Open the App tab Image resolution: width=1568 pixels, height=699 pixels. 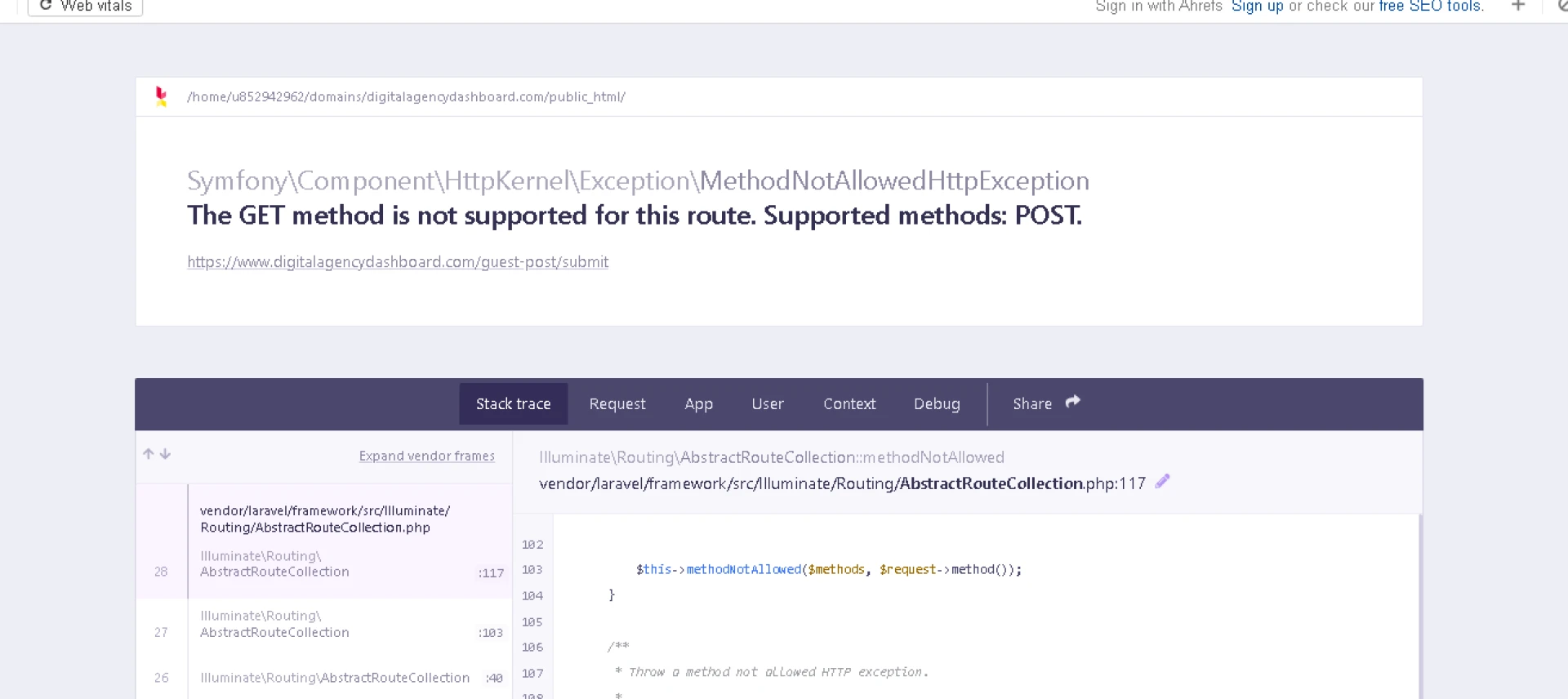pos(698,403)
